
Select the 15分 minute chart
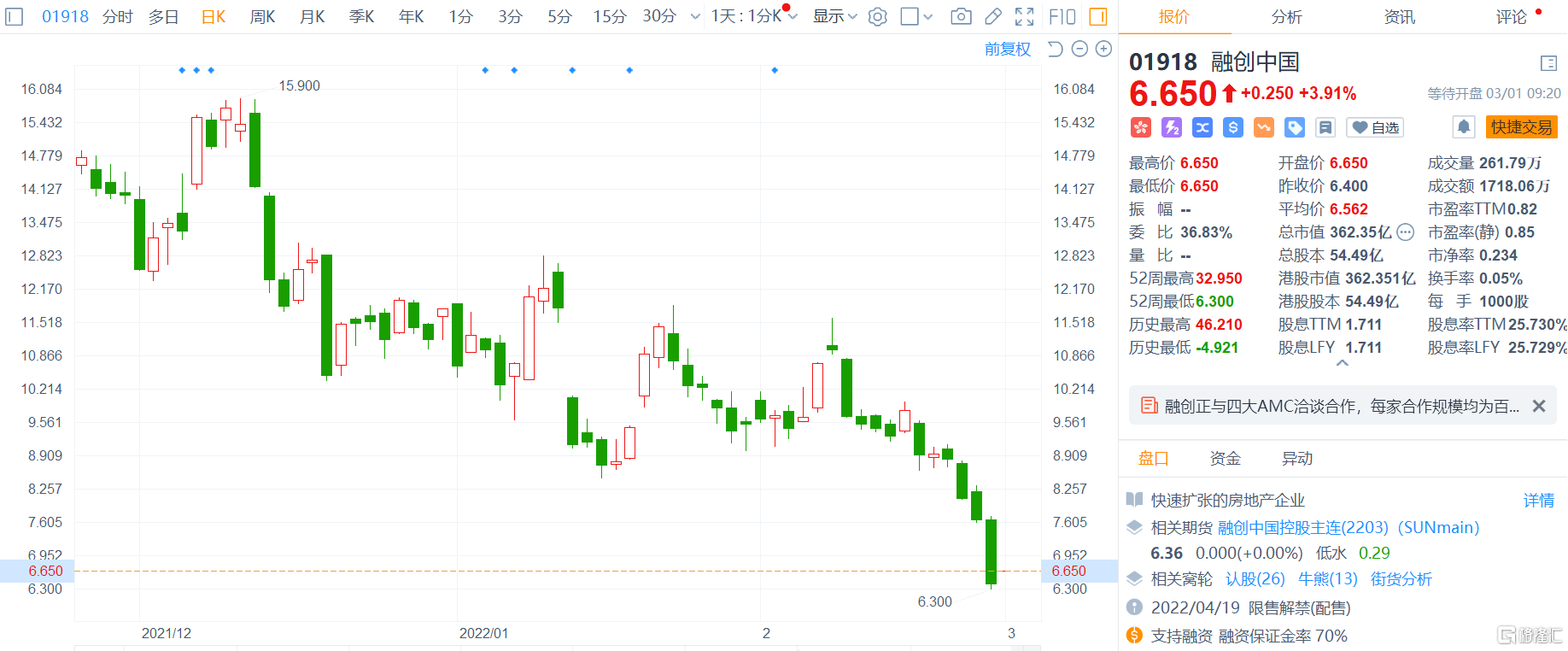click(610, 16)
